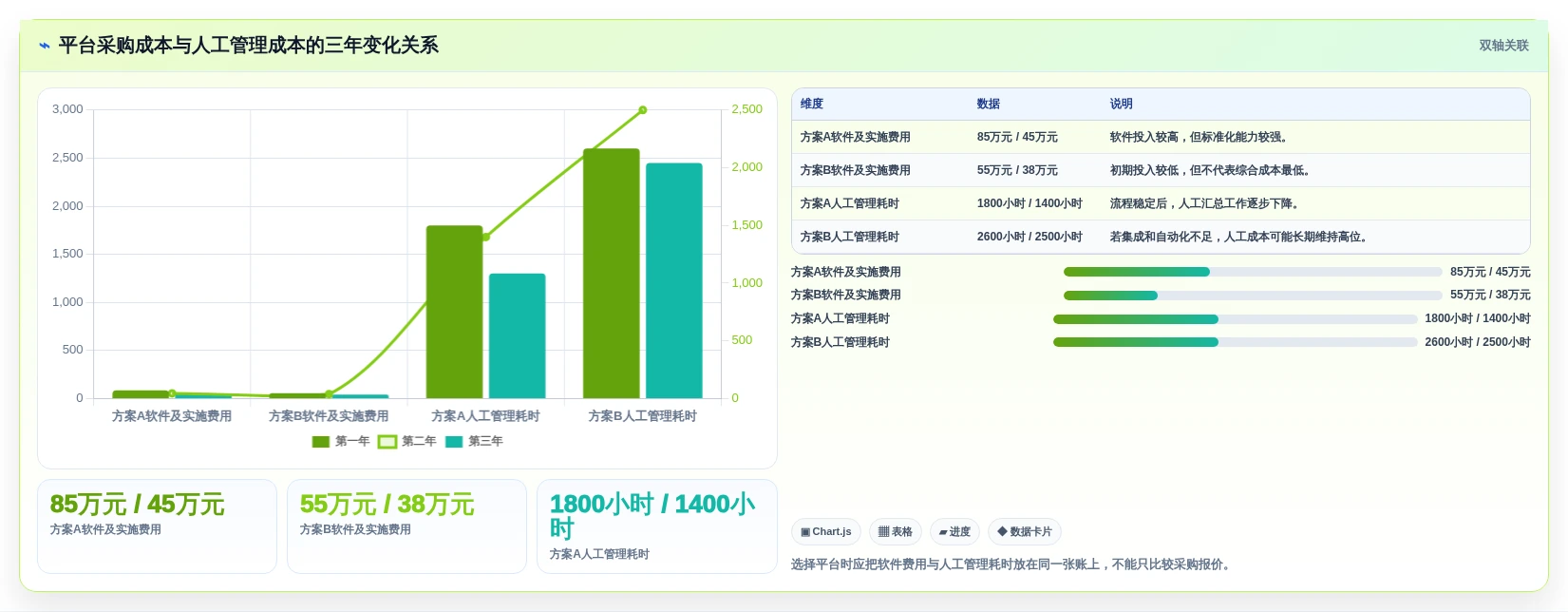Click the 数据 column header

pyautogui.click(x=989, y=104)
